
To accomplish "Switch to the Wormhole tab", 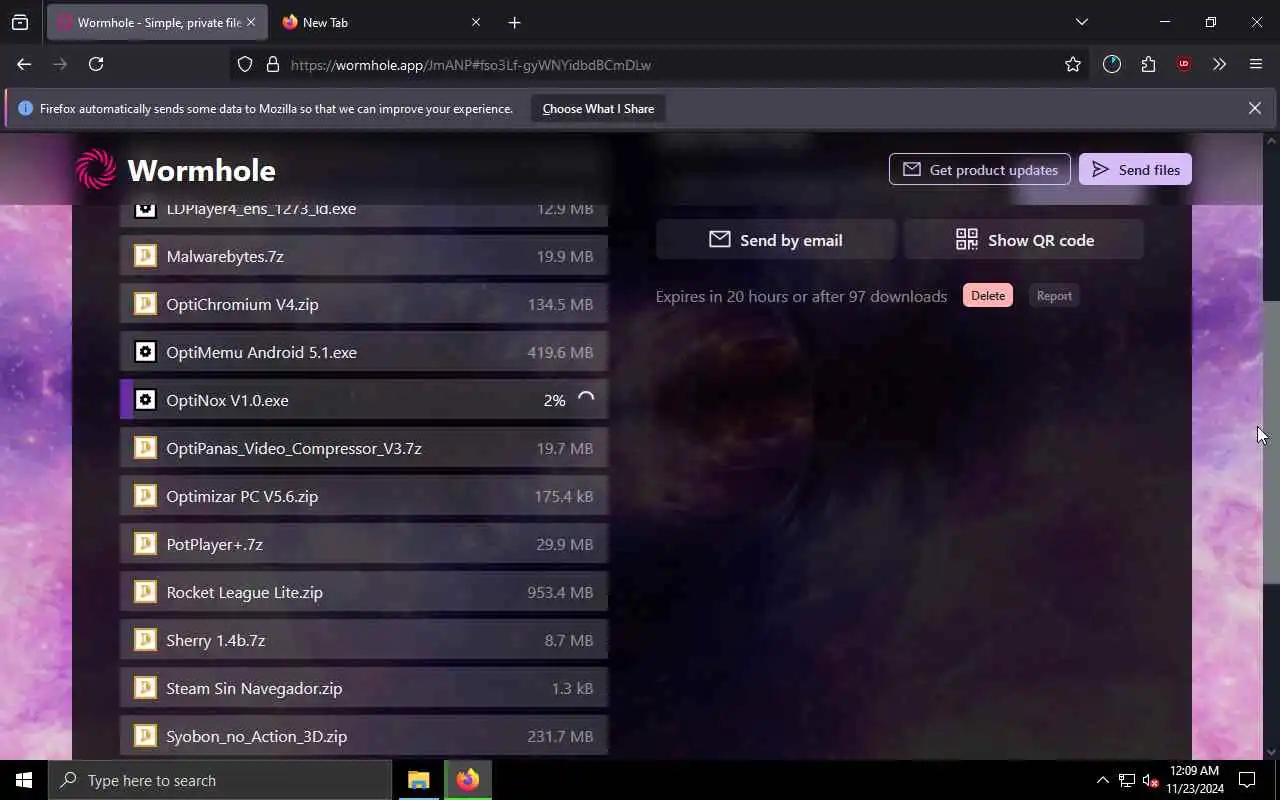I will click(157, 22).
